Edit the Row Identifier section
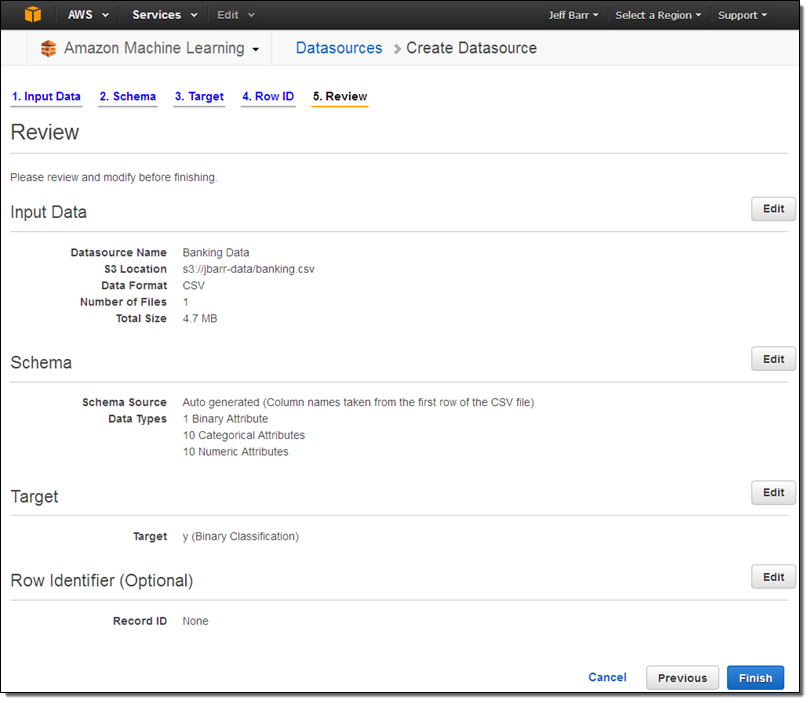Image resolution: width=810 pixels, height=703 pixels. 773,577
